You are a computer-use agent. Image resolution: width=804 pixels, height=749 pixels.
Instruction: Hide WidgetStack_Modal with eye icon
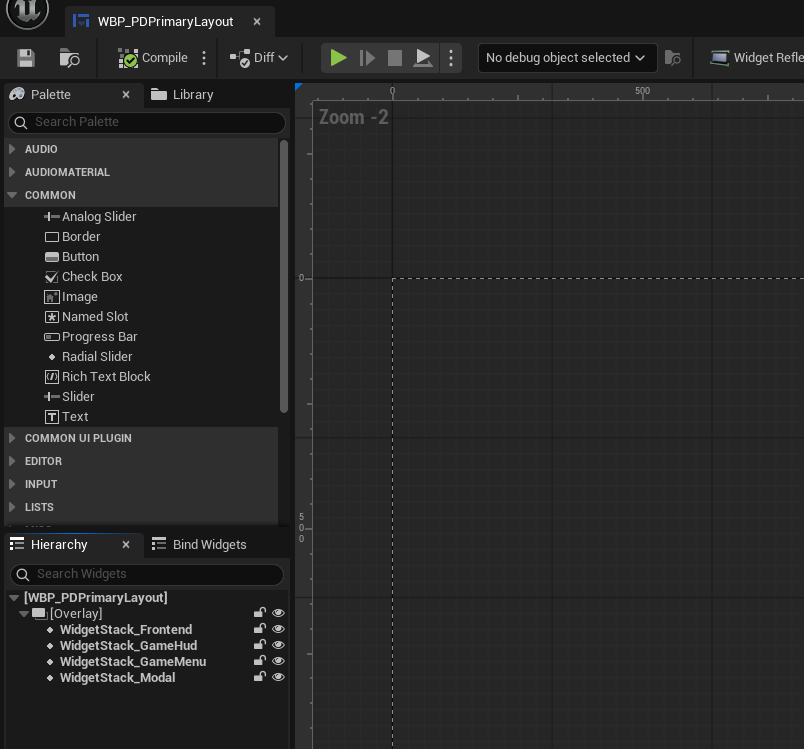click(x=278, y=677)
